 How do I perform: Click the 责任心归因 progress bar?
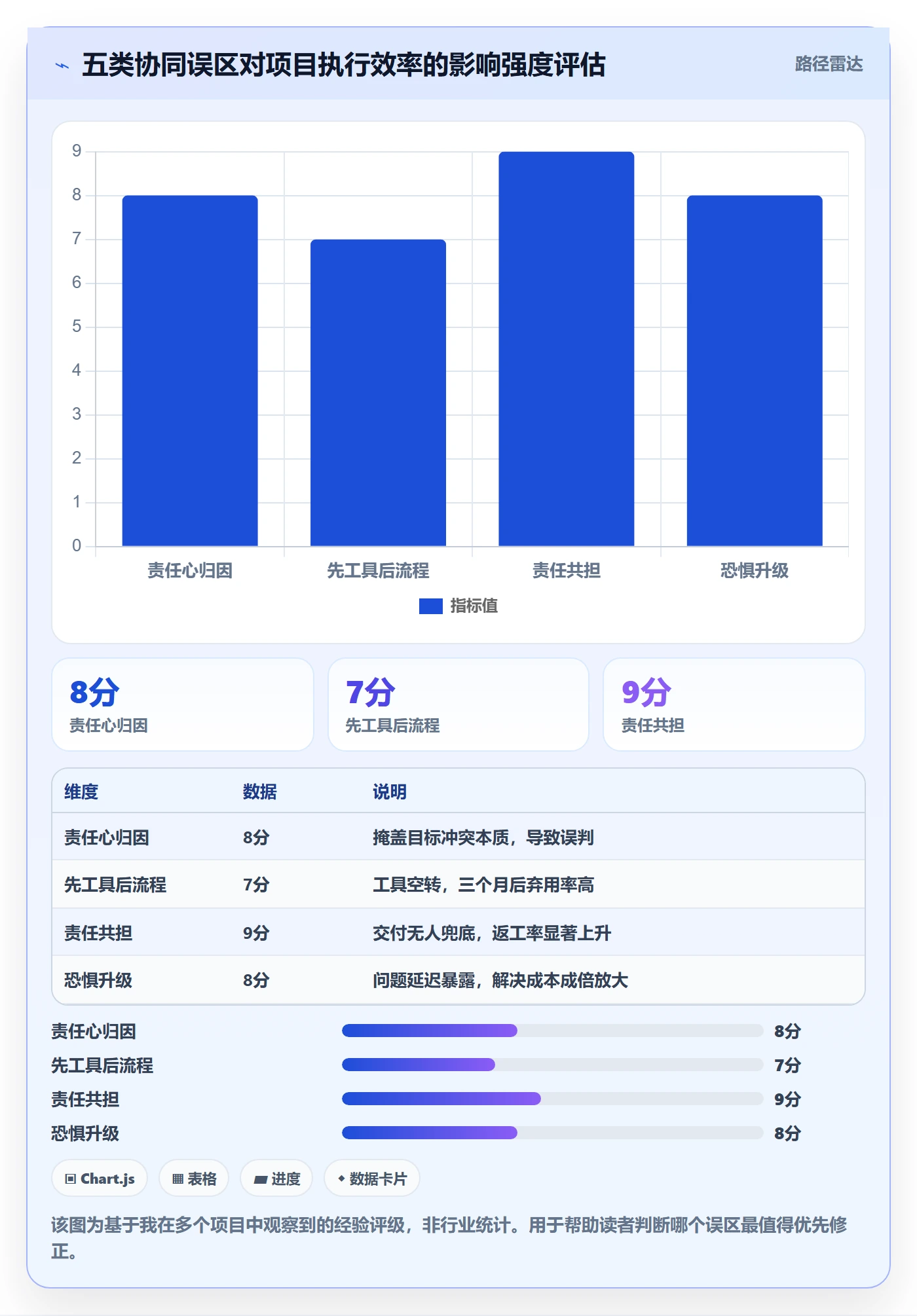552,1031
